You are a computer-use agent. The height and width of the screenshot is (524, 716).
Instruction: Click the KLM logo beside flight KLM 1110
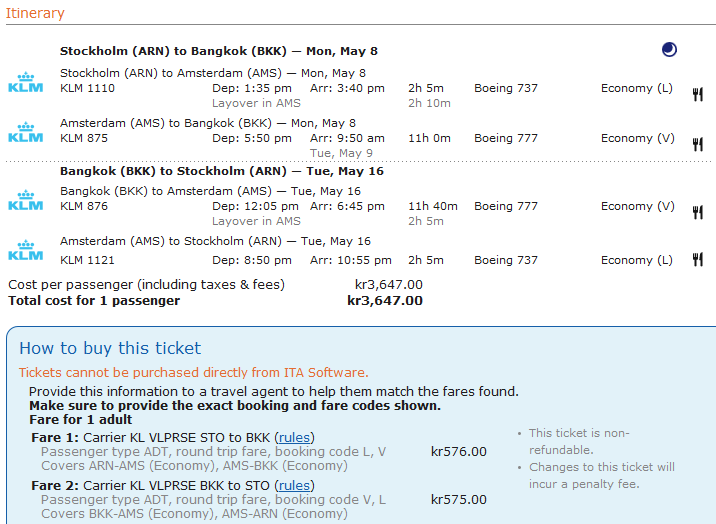pos(25,82)
